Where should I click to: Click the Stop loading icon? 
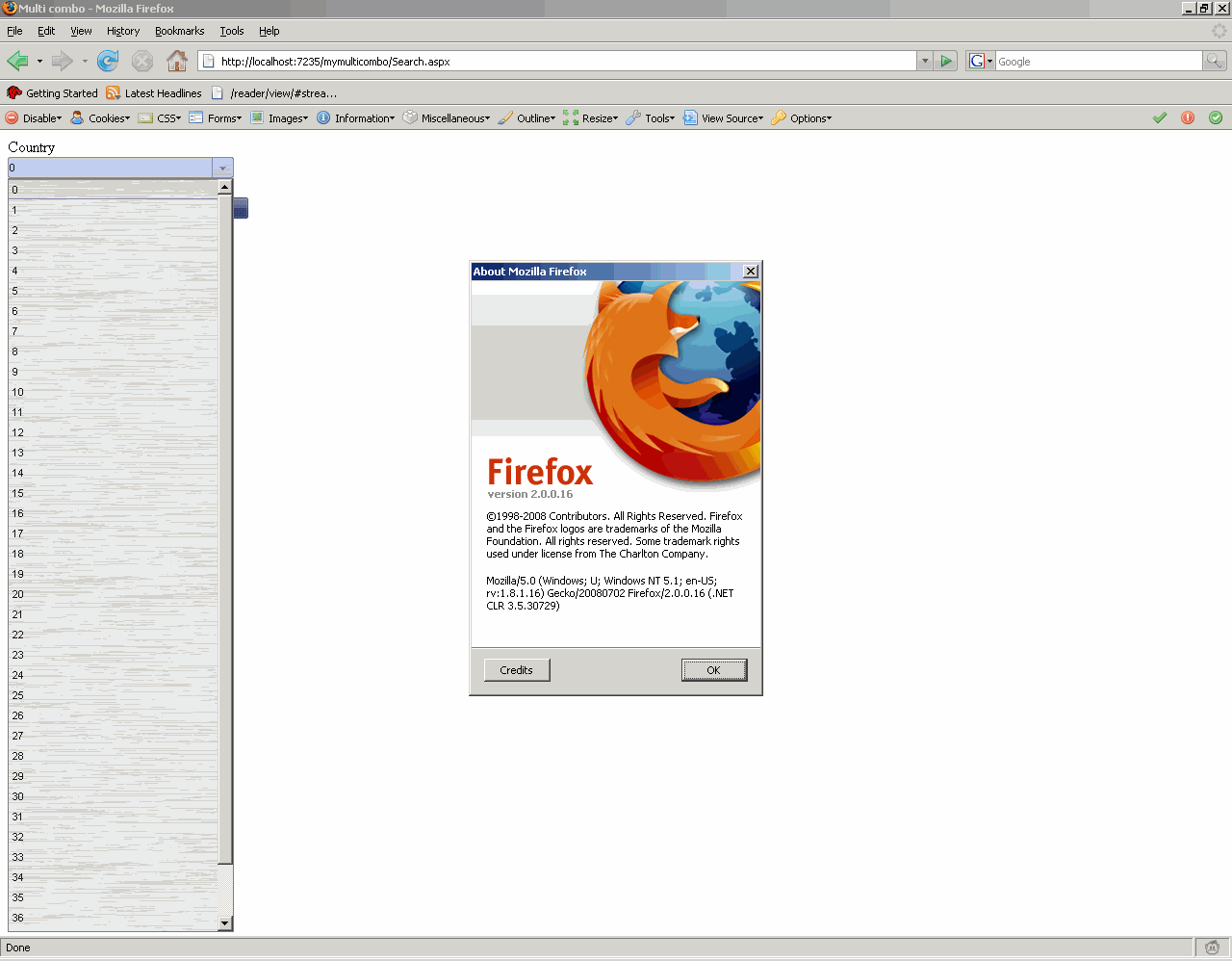[142, 62]
